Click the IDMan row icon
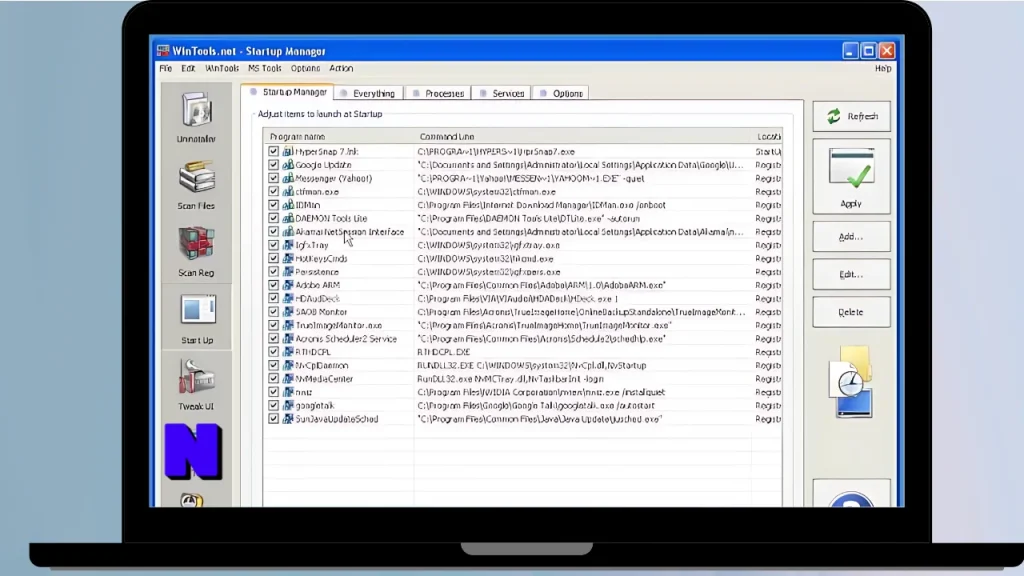This screenshot has width=1024, height=576. click(287, 205)
